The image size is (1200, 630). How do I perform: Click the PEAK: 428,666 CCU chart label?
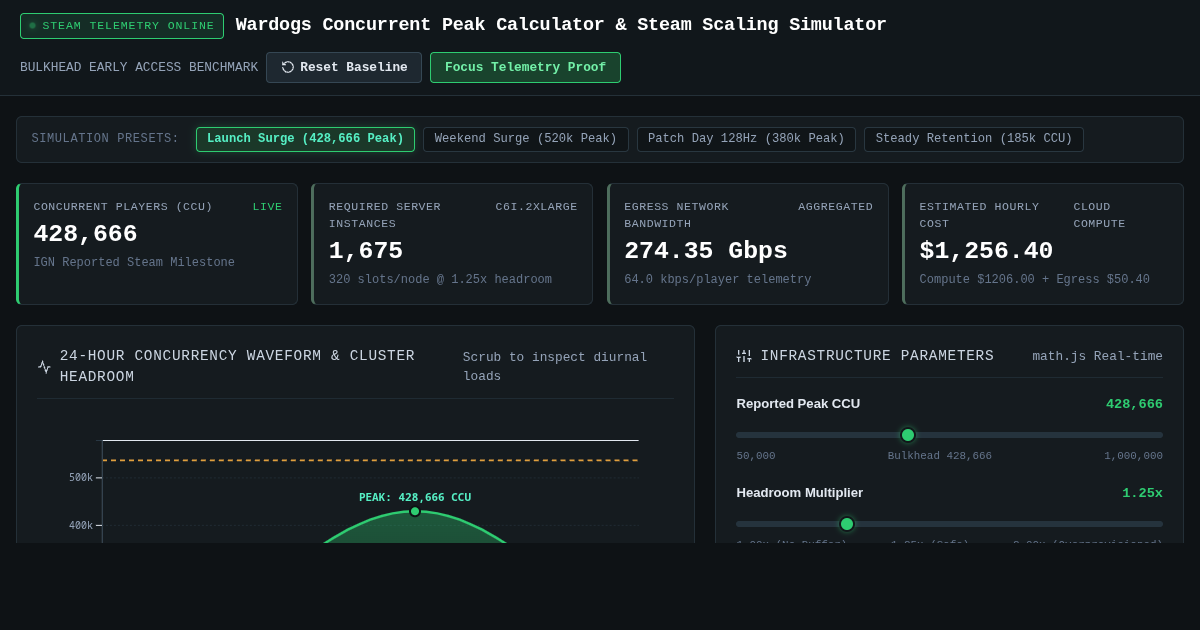[415, 497]
